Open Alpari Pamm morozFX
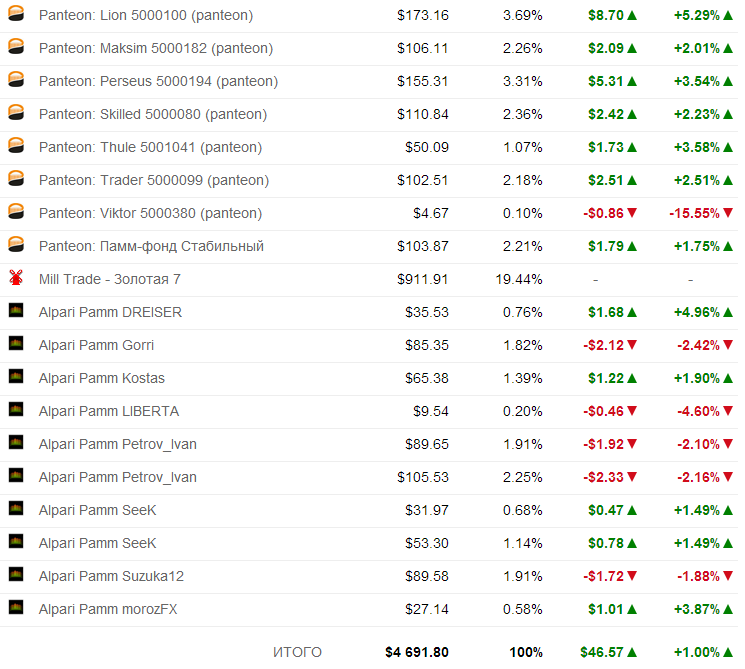 108,609
